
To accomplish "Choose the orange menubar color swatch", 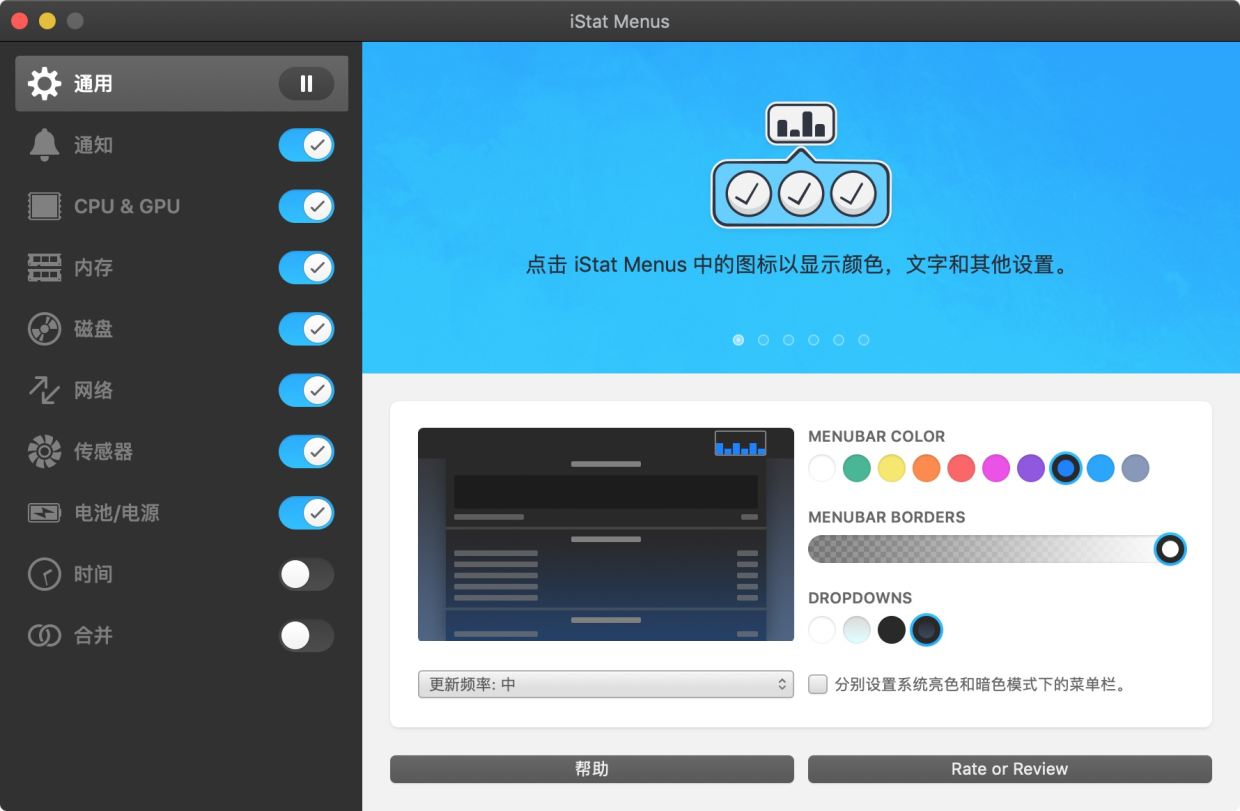I will click(x=926, y=468).
